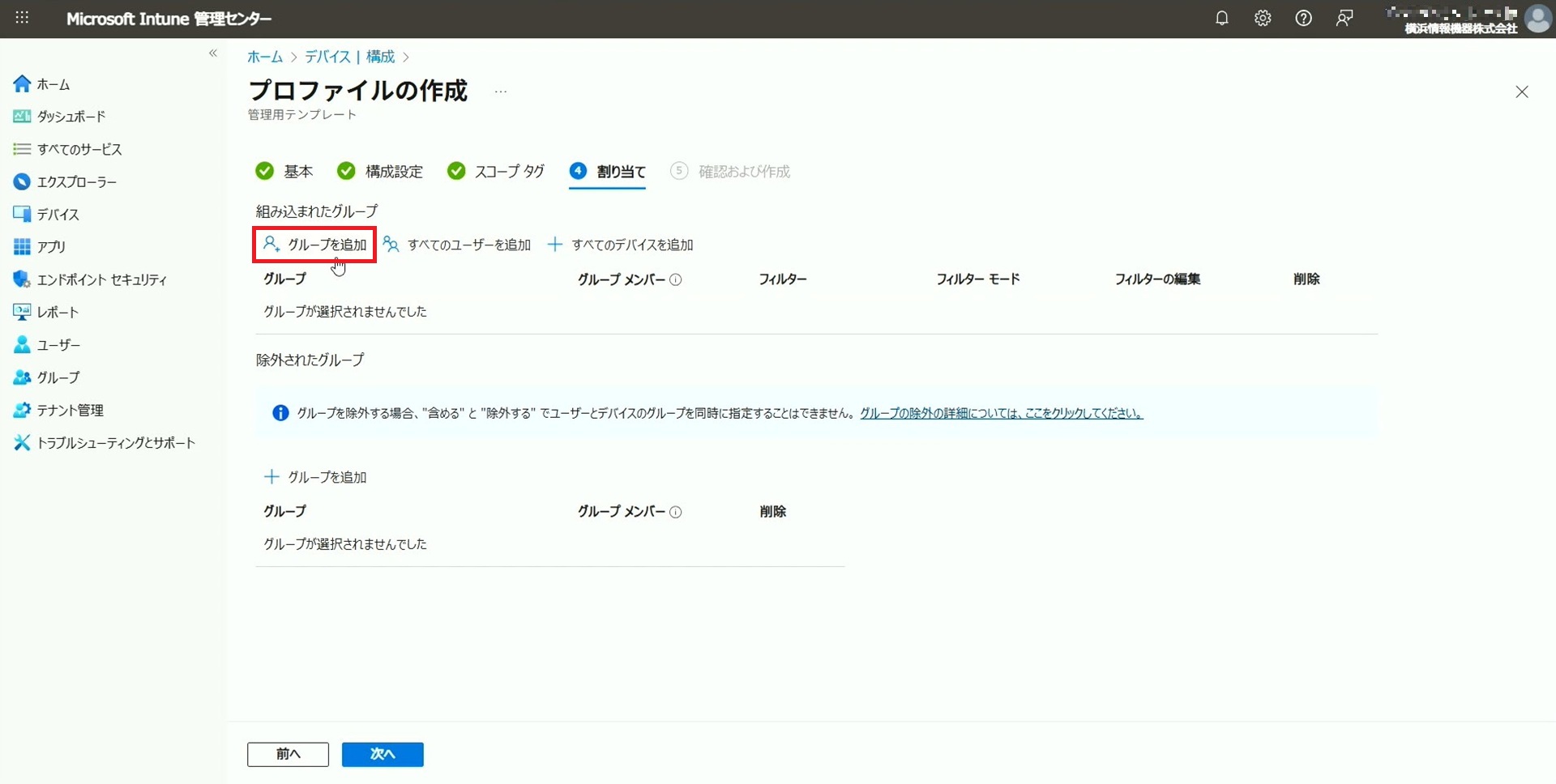
Task: Open the group exclusion details link
Action: coord(1001,413)
